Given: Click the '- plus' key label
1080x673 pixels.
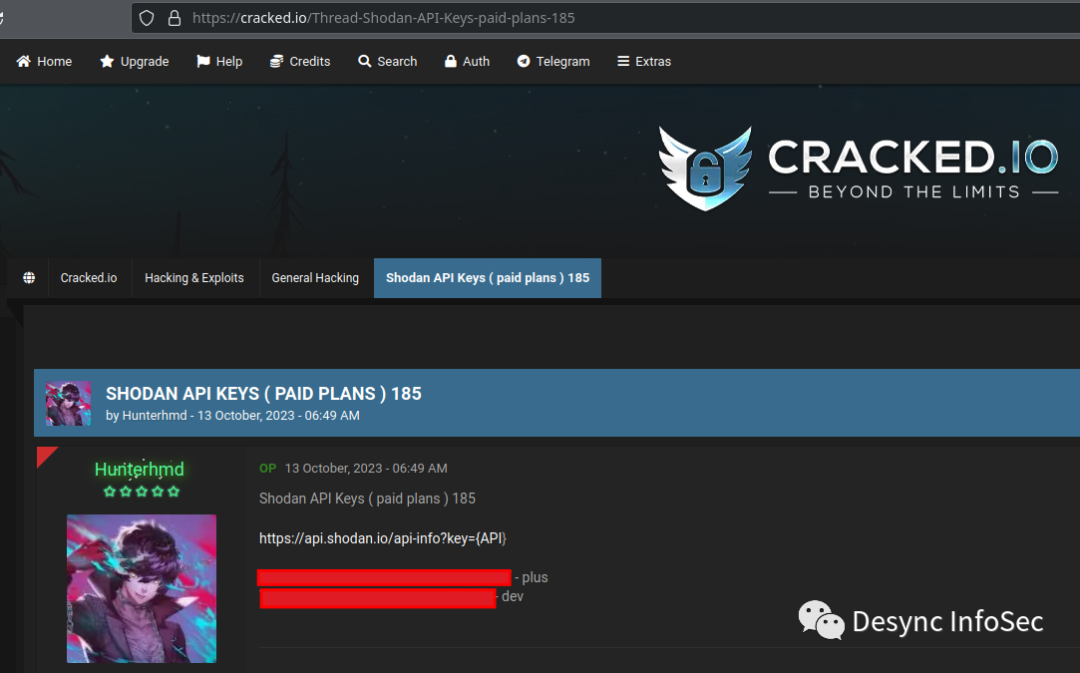Looking at the screenshot, I should [x=531, y=577].
